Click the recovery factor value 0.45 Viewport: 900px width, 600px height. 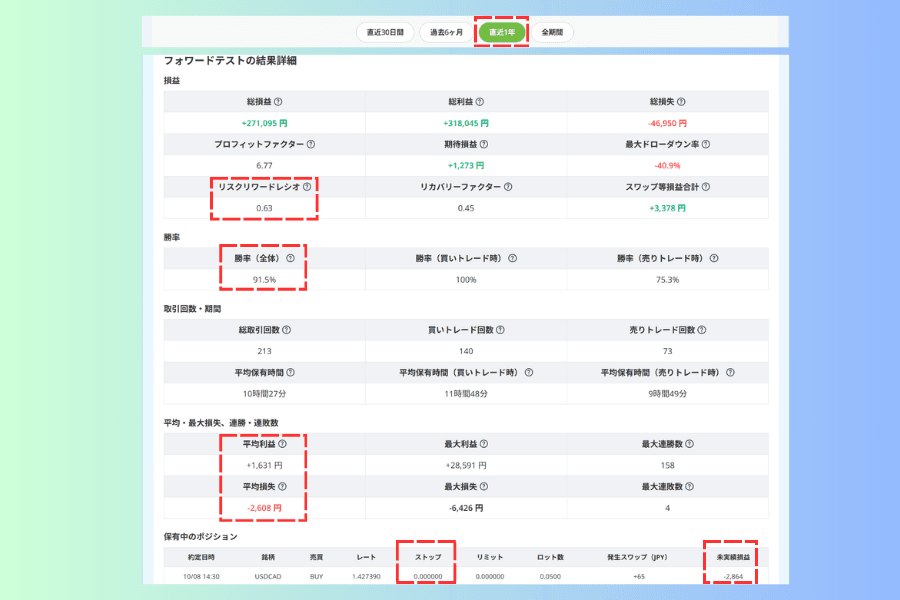click(466, 208)
